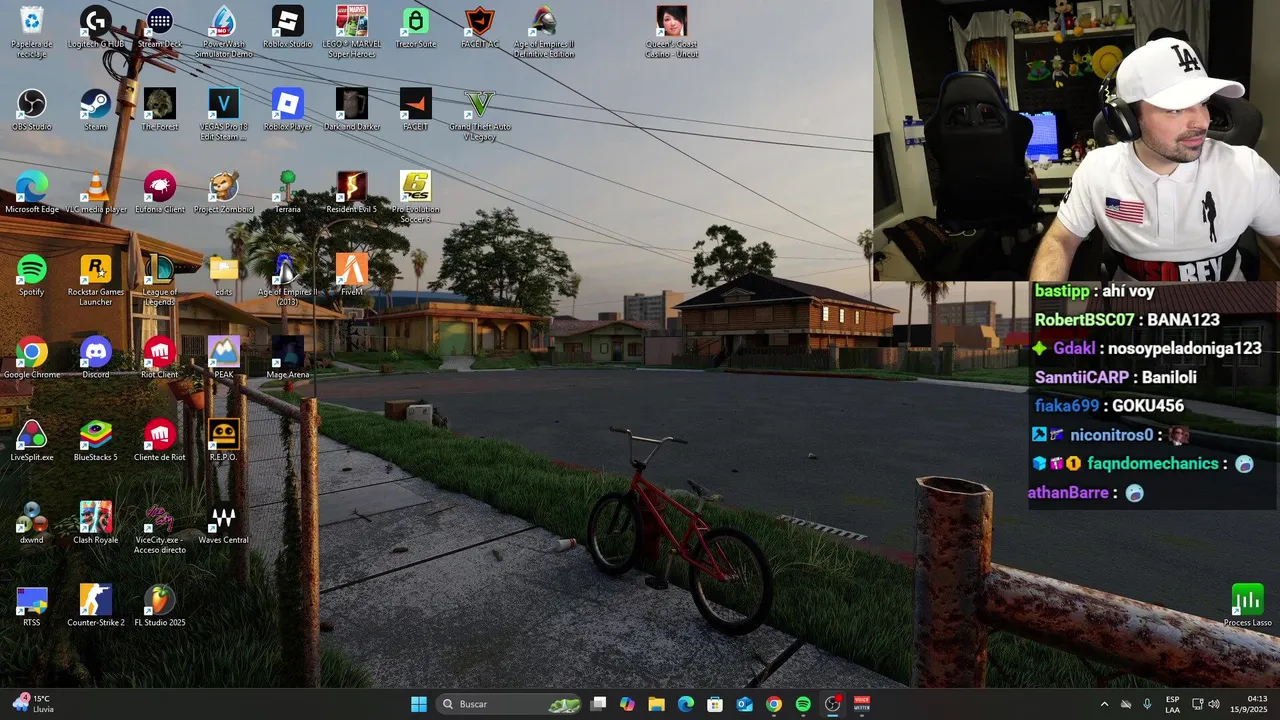Screen dimensions: 1280x720
Task: Select the R.E.P.O. desktop icon
Action: (224, 440)
